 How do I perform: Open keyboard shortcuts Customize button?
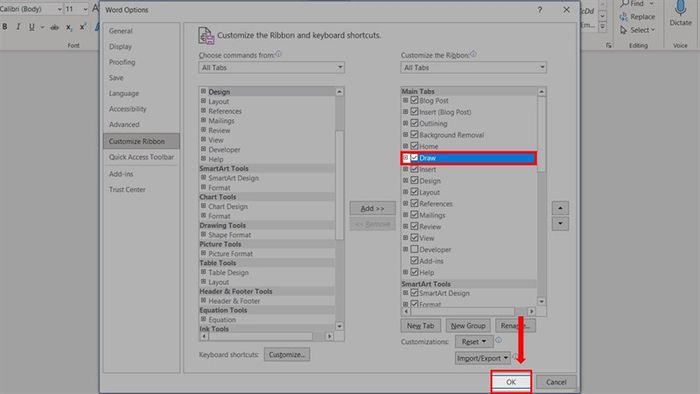tap(287, 355)
